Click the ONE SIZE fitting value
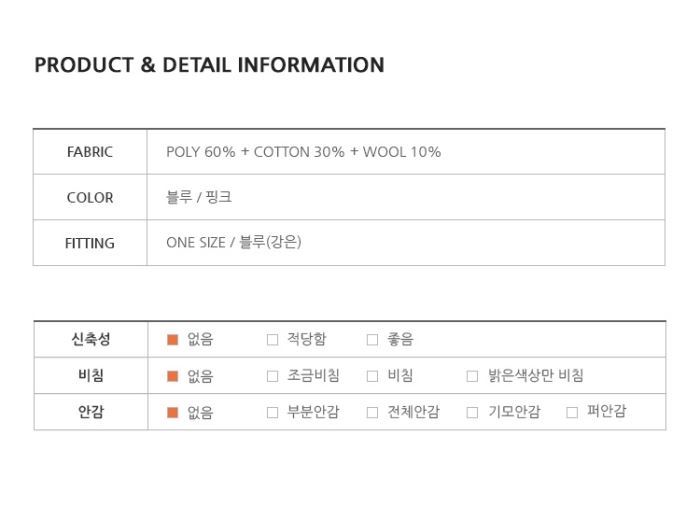 pos(196,242)
